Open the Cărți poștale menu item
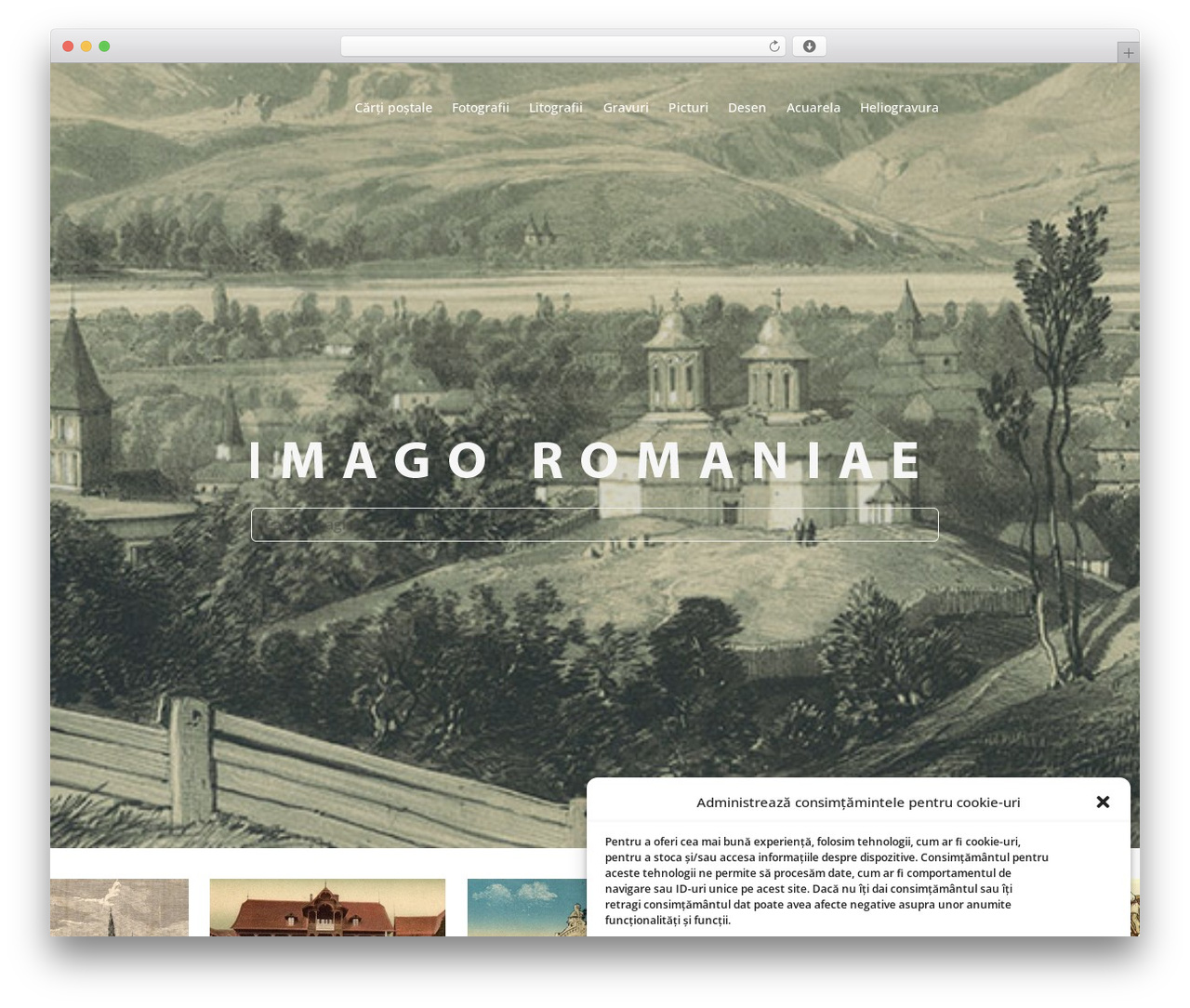 pos(393,108)
